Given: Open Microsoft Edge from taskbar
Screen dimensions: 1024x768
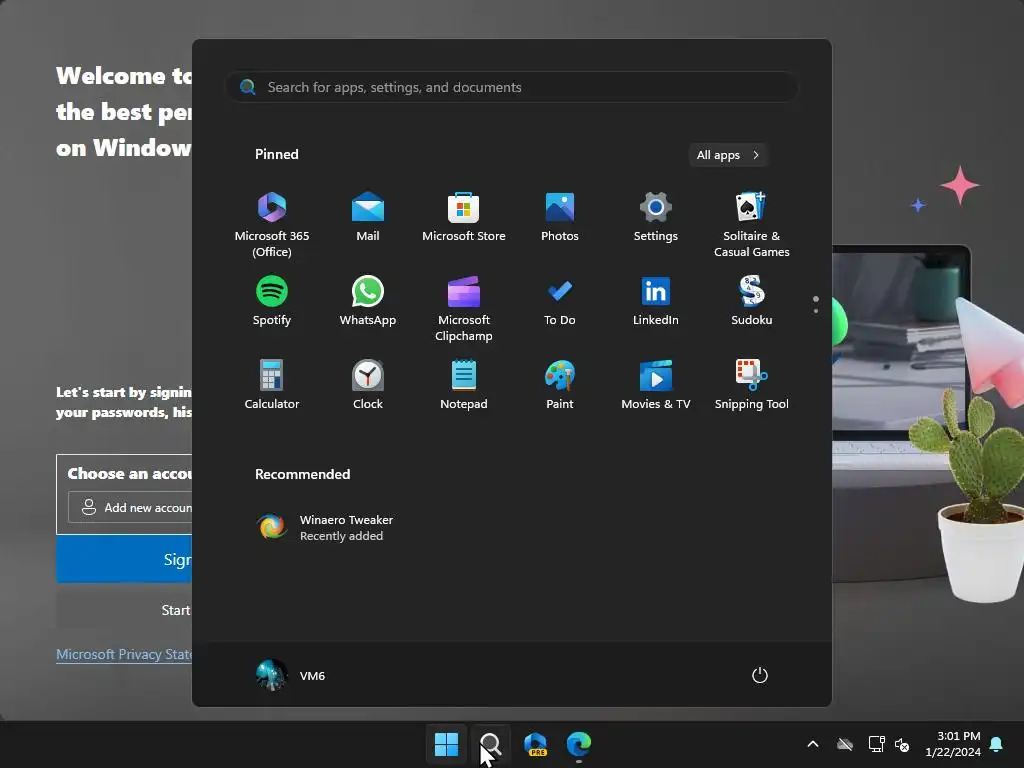Looking at the screenshot, I should [x=579, y=744].
